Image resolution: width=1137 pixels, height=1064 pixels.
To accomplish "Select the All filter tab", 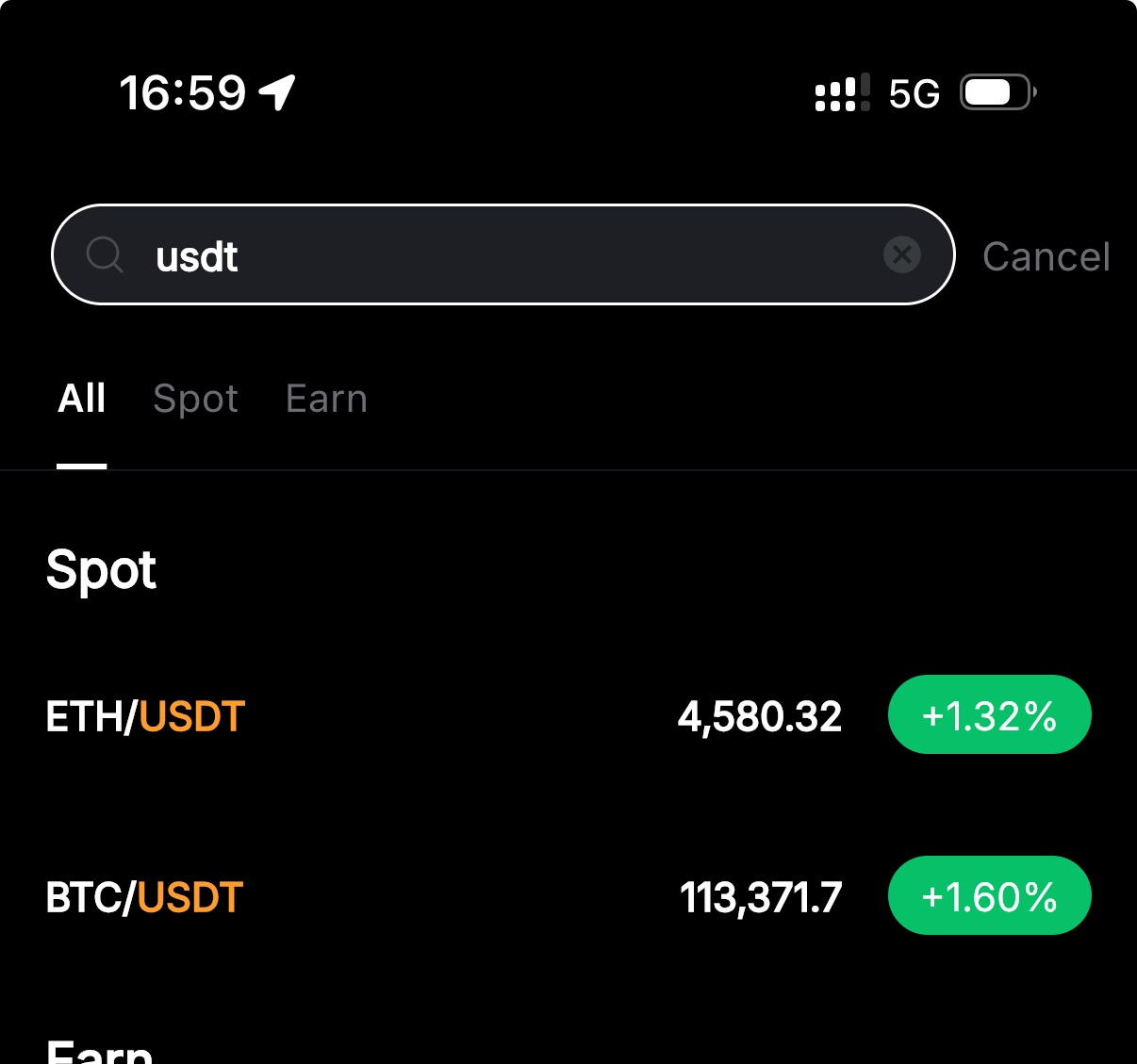I will [x=81, y=398].
